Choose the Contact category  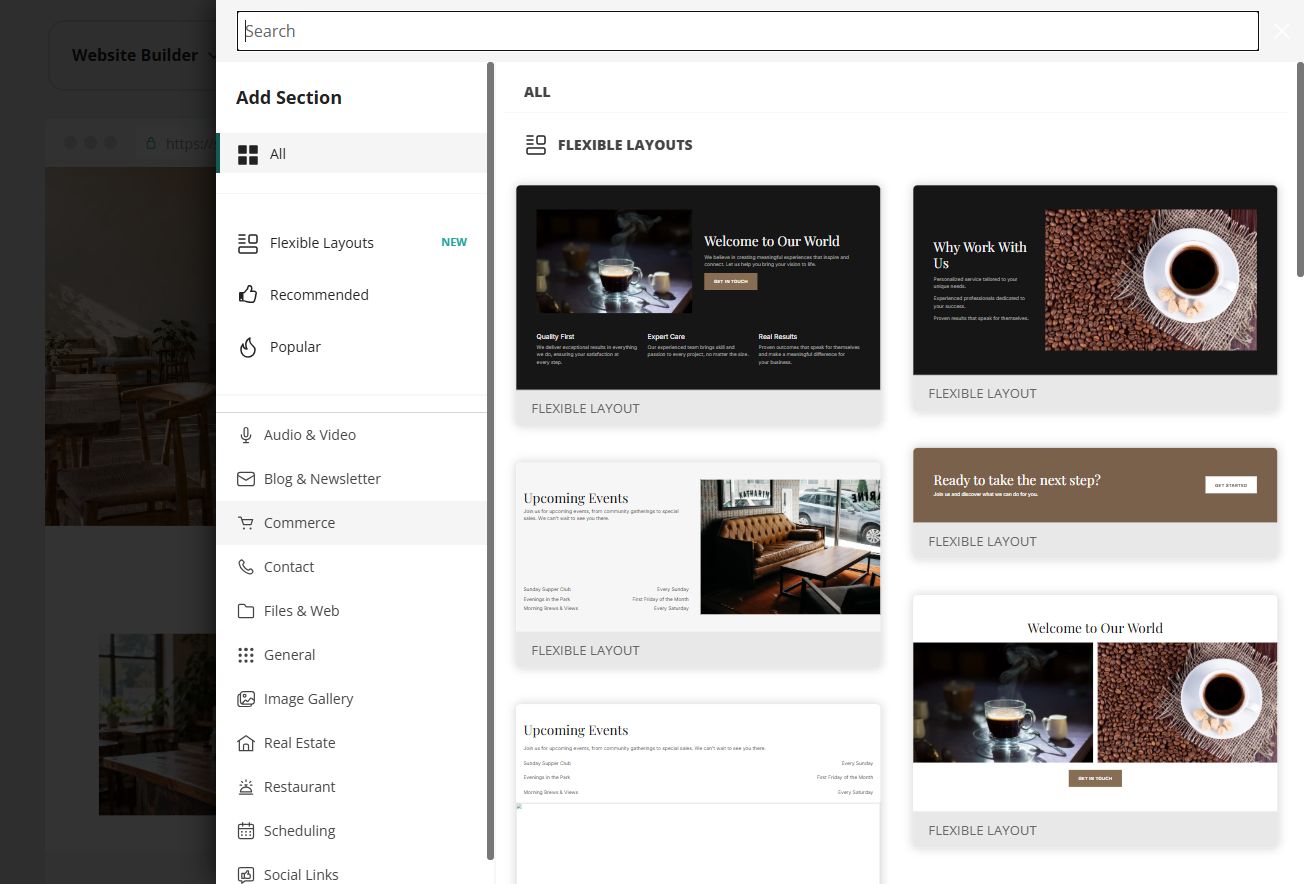[351, 567]
